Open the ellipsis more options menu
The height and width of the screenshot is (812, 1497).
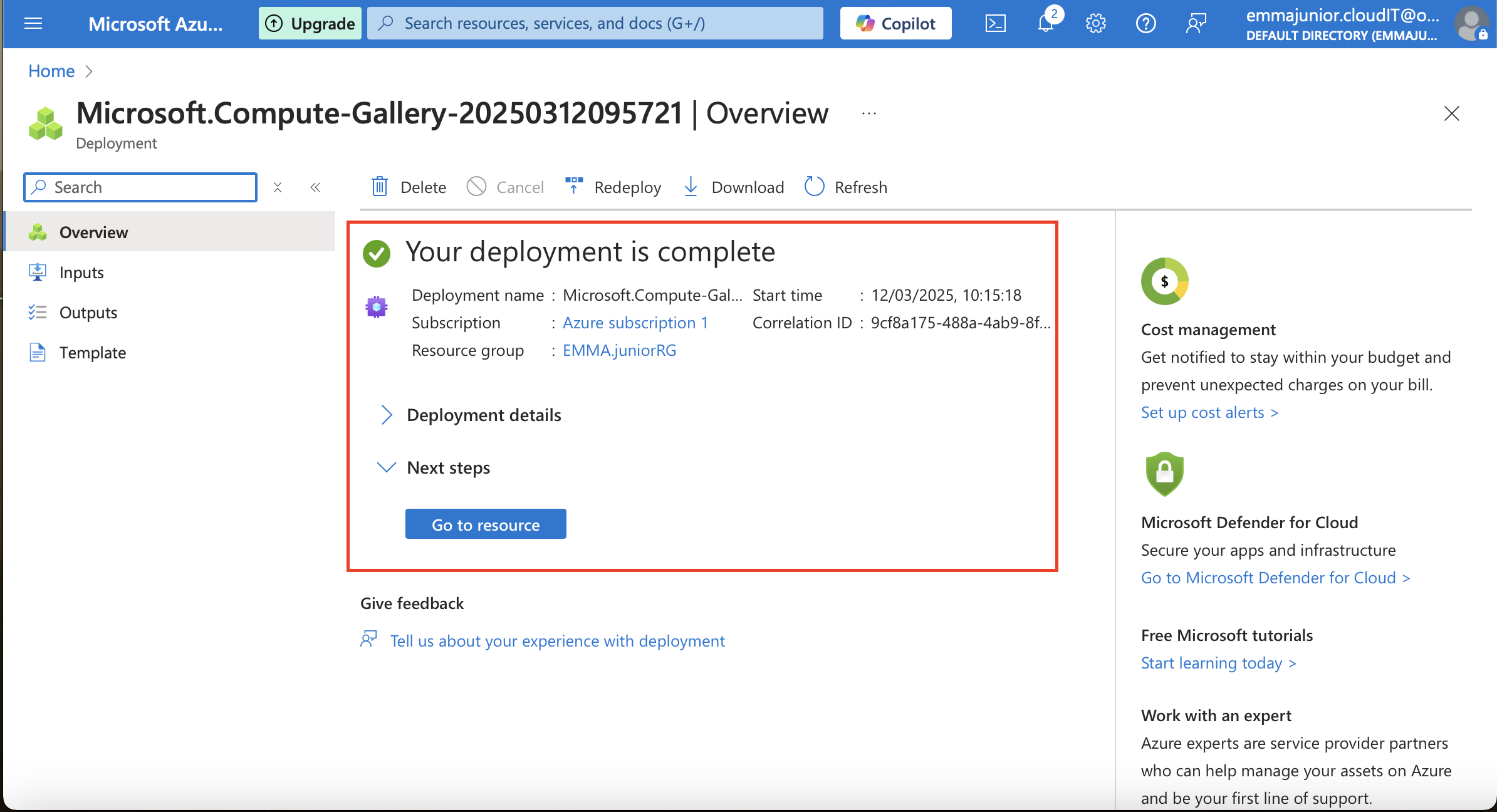point(869,113)
